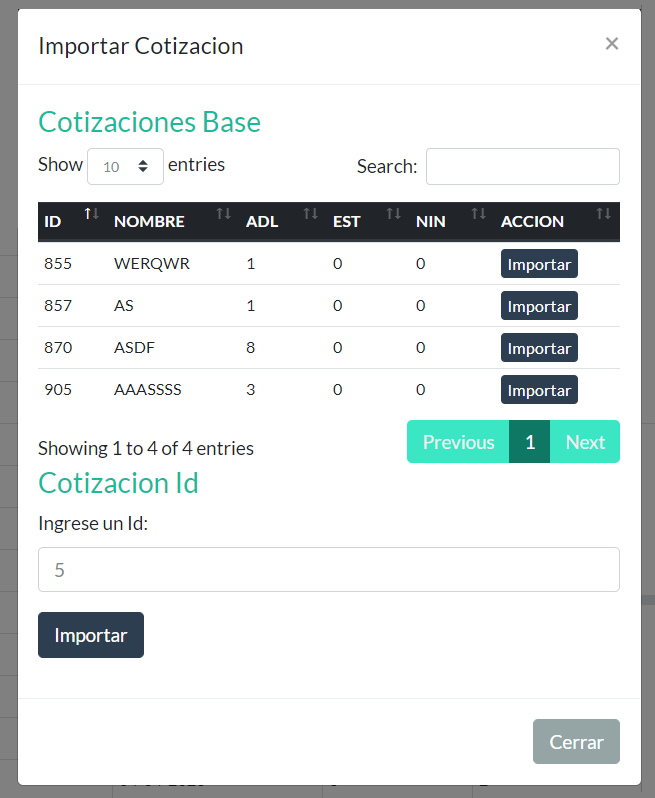
Task: Sort table by NOMBRE column arrows
Action: 223,214
